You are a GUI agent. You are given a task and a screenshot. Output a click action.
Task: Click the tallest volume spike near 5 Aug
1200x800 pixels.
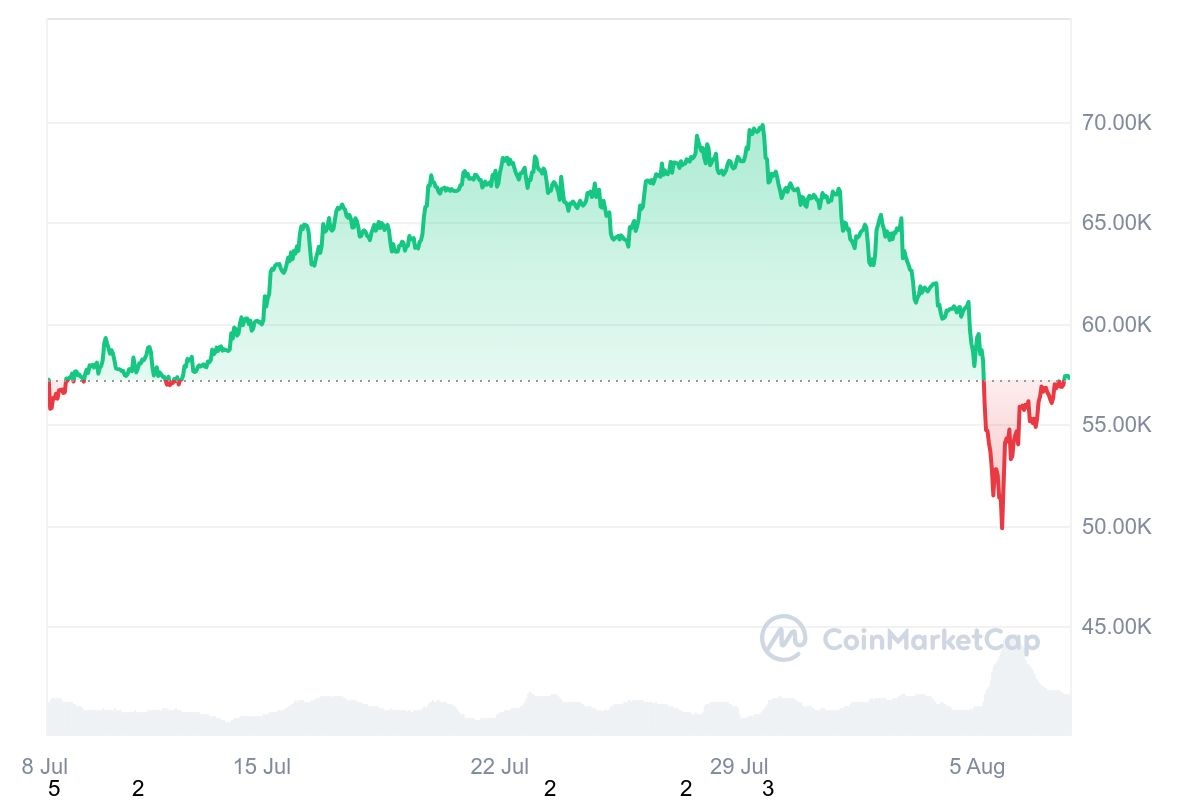point(1010,650)
